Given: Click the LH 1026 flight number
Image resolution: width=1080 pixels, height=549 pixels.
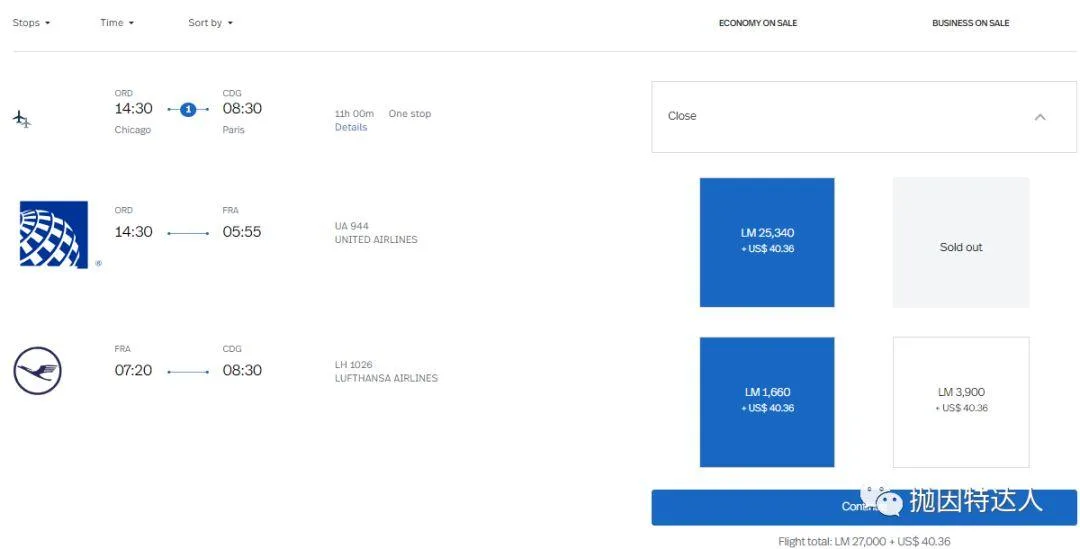Looking at the screenshot, I should tap(354, 365).
